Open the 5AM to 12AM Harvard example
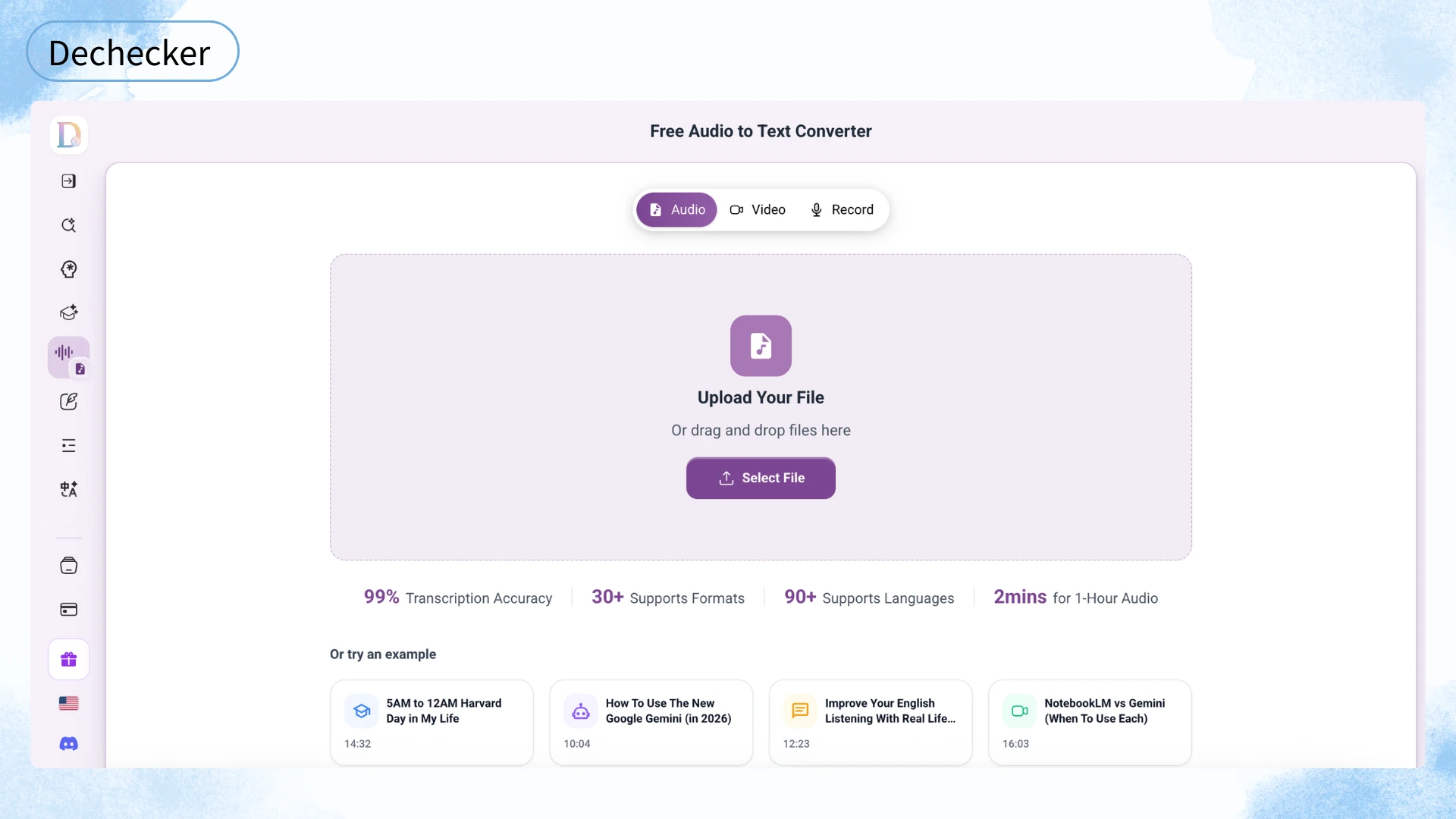This screenshot has width=1456, height=819. [x=431, y=723]
